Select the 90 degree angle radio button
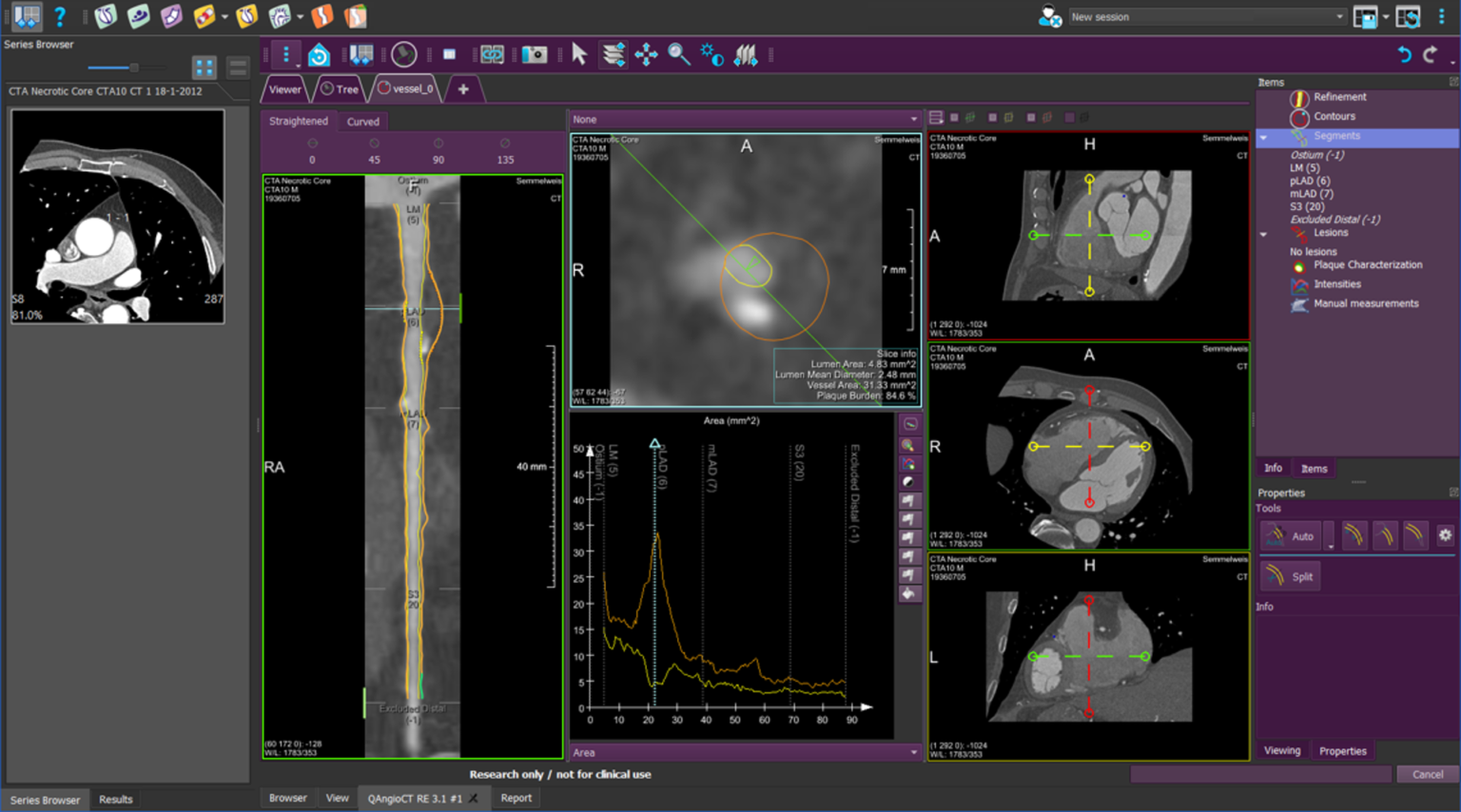 click(x=438, y=144)
